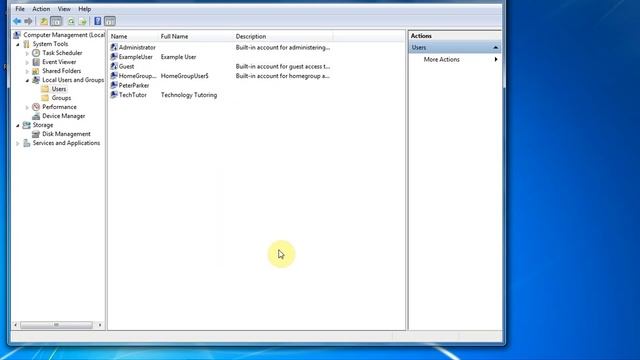
Task: Collapse the Users section in Actions pane
Action: click(496, 48)
